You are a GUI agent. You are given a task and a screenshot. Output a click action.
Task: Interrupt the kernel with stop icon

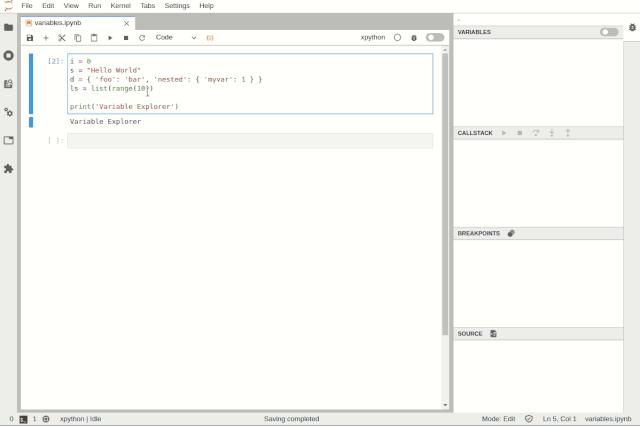pyautogui.click(x=126, y=38)
